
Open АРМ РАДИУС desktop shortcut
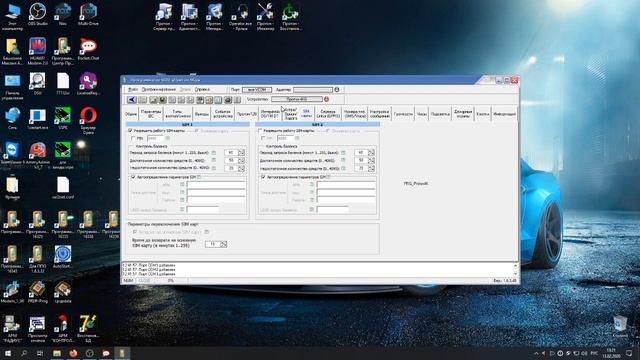click(12, 329)
